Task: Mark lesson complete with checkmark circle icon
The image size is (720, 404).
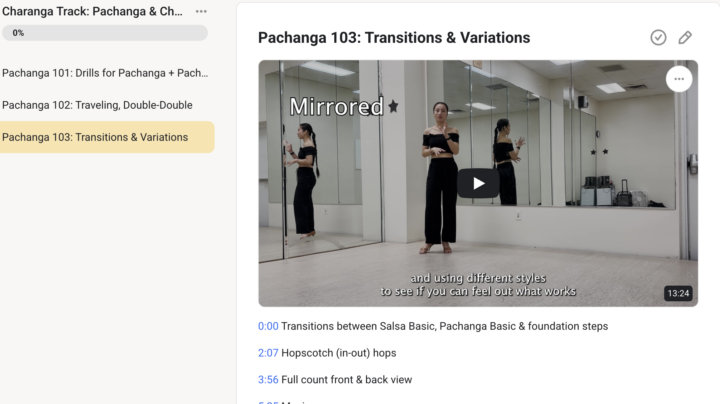Action: click(658, 38)
